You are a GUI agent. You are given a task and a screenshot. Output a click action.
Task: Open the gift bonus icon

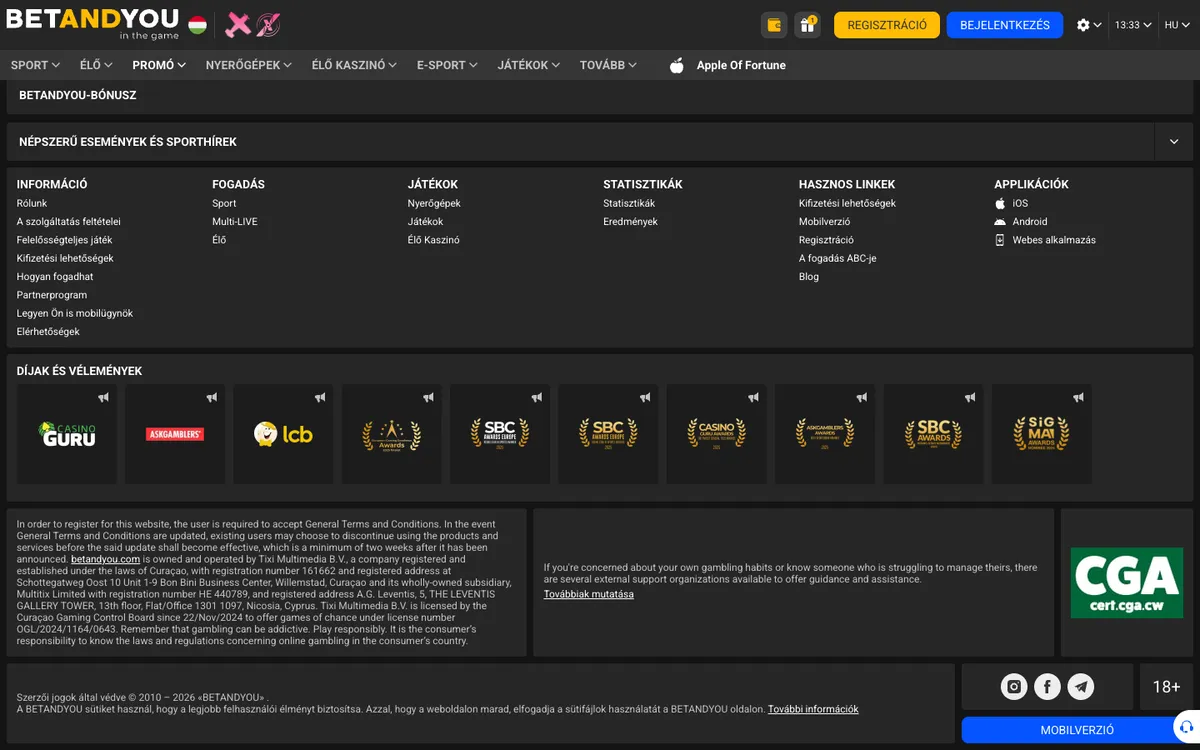[807, 25]
